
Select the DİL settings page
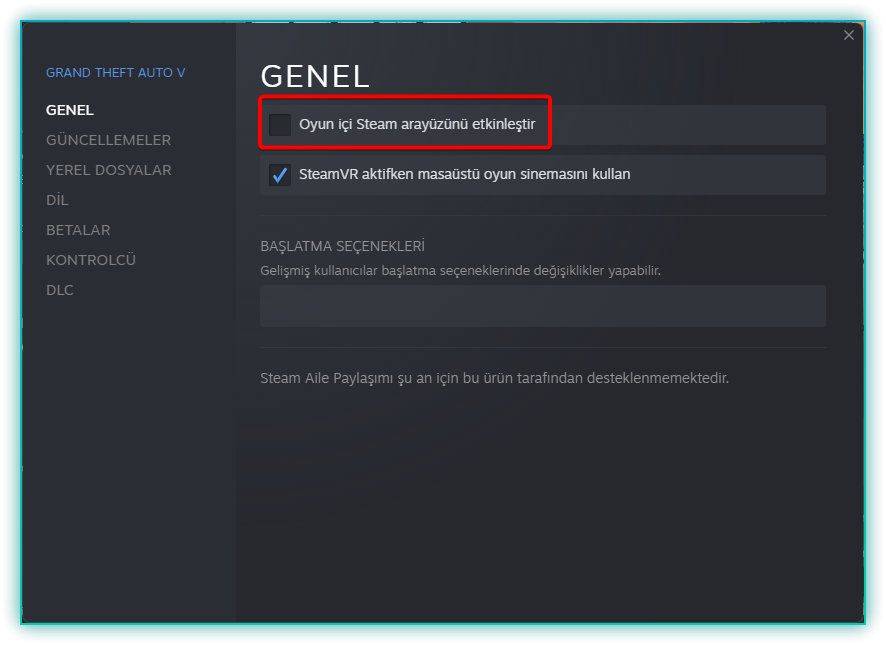click(57, 200)
